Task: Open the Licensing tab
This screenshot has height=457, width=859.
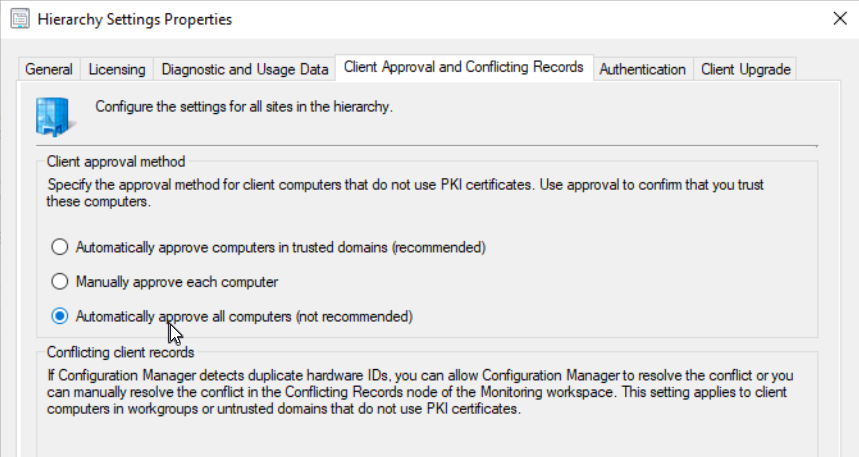Action: 117,69
